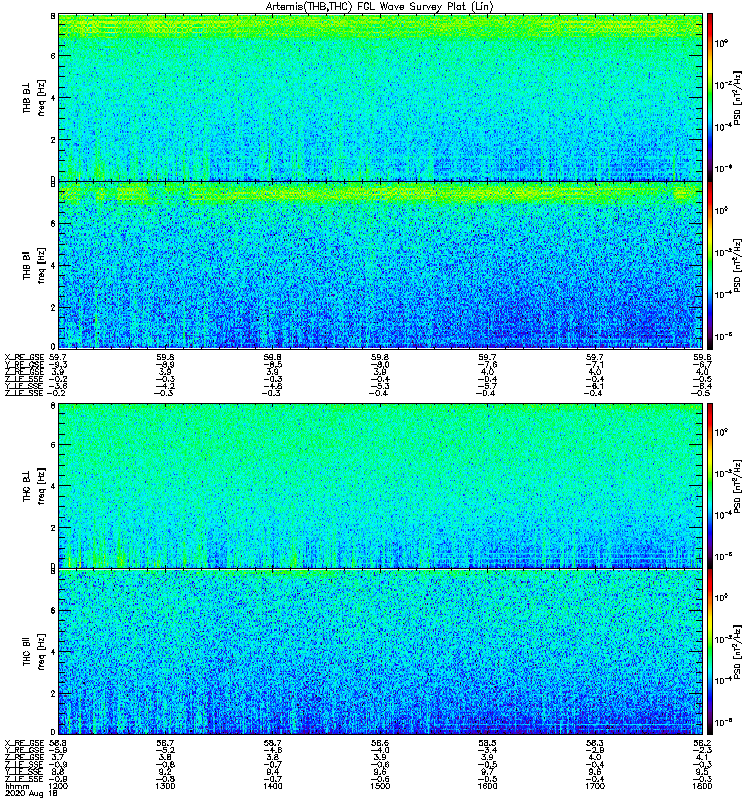Click the color bar beside THB B-parallel panel
750x800 pixels.
pyautogui.click(x=710, y=265)
